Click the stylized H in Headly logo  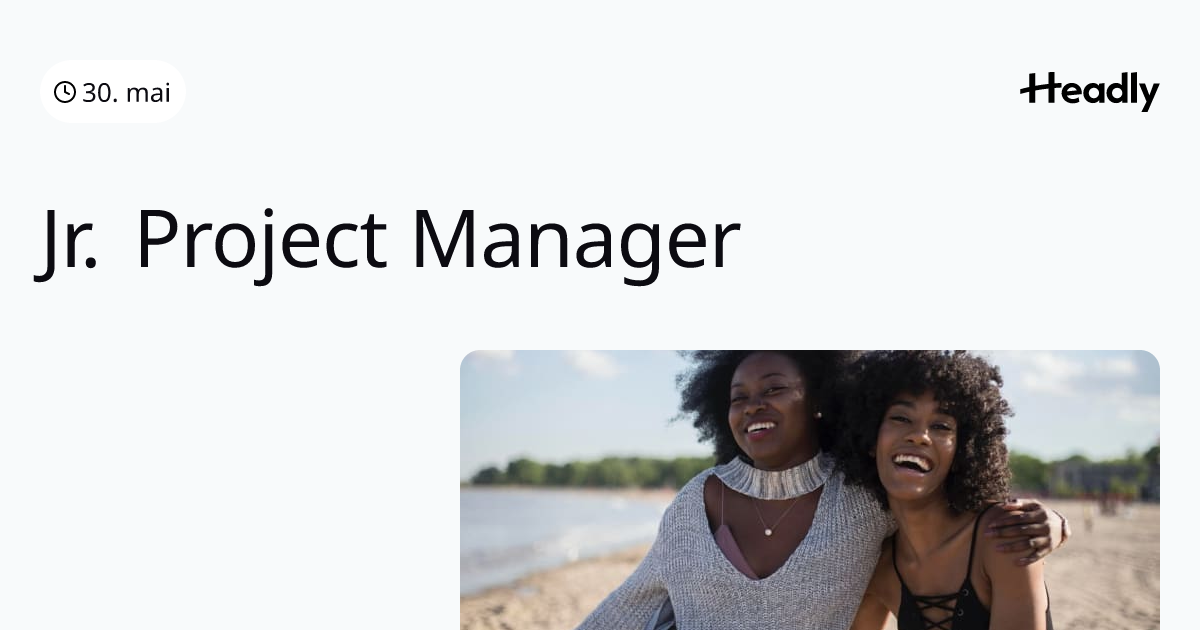click(x=1039, y=89)
